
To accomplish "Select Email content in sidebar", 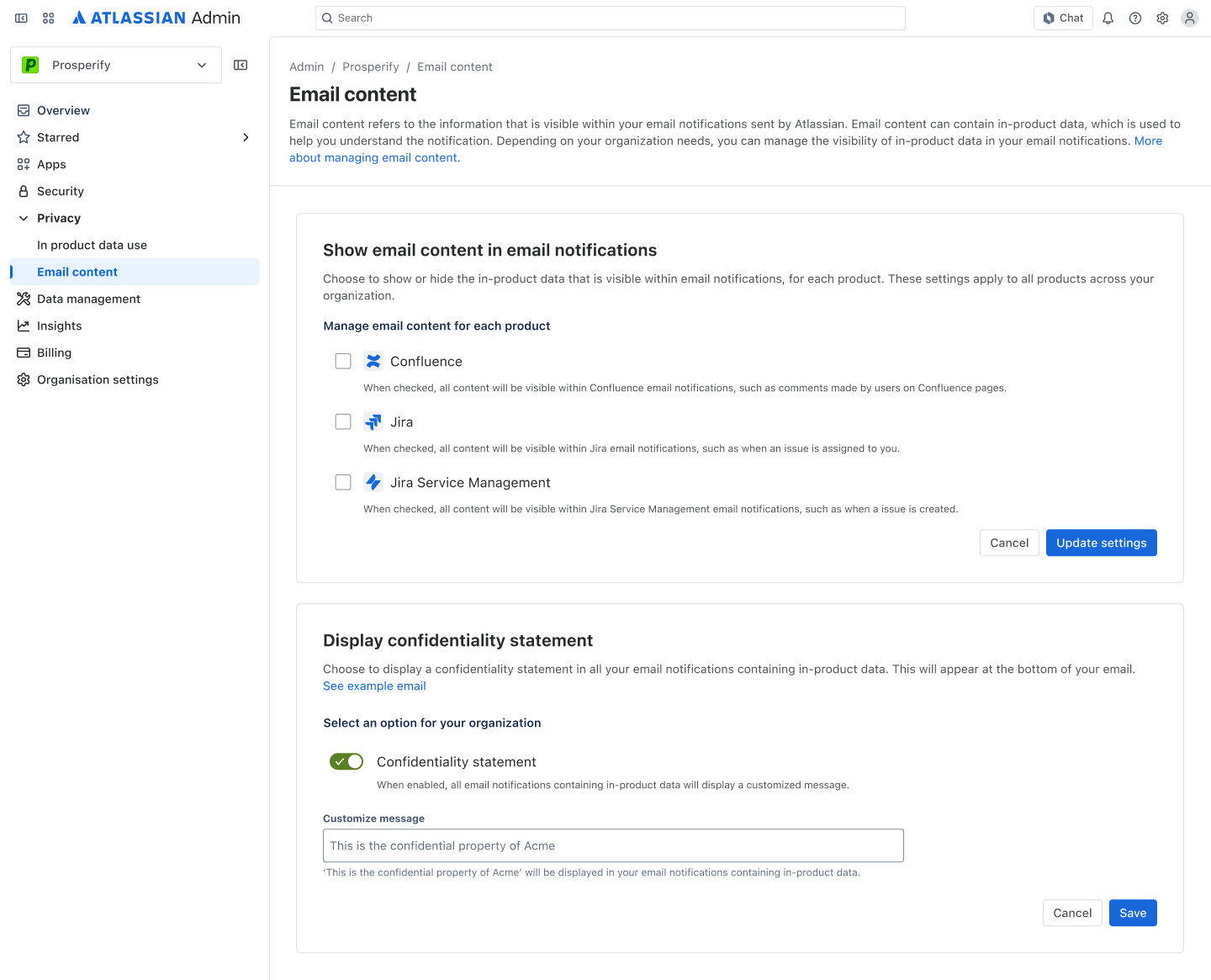I will (135, 272).
